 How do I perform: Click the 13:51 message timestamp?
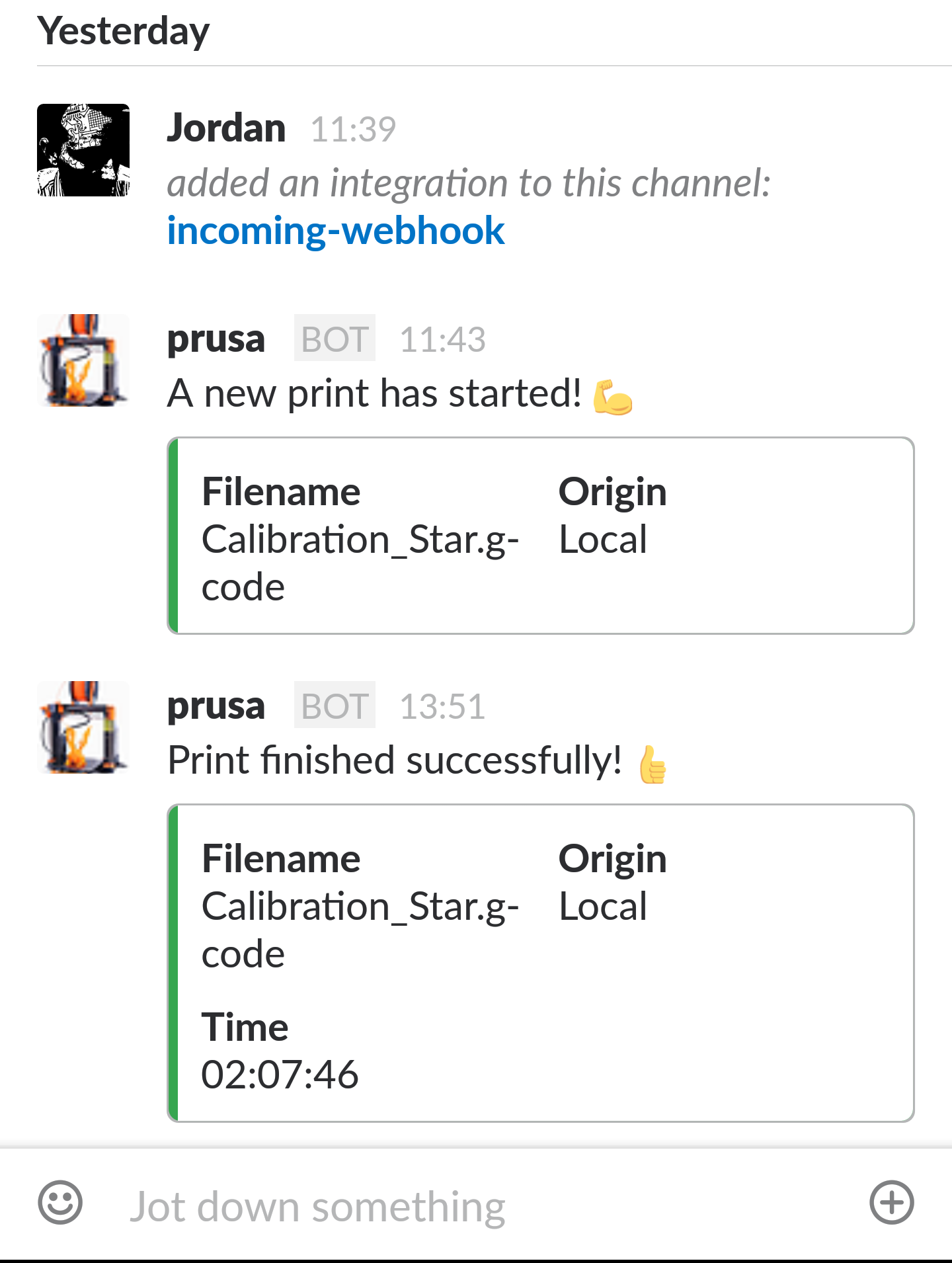[442, 706]
